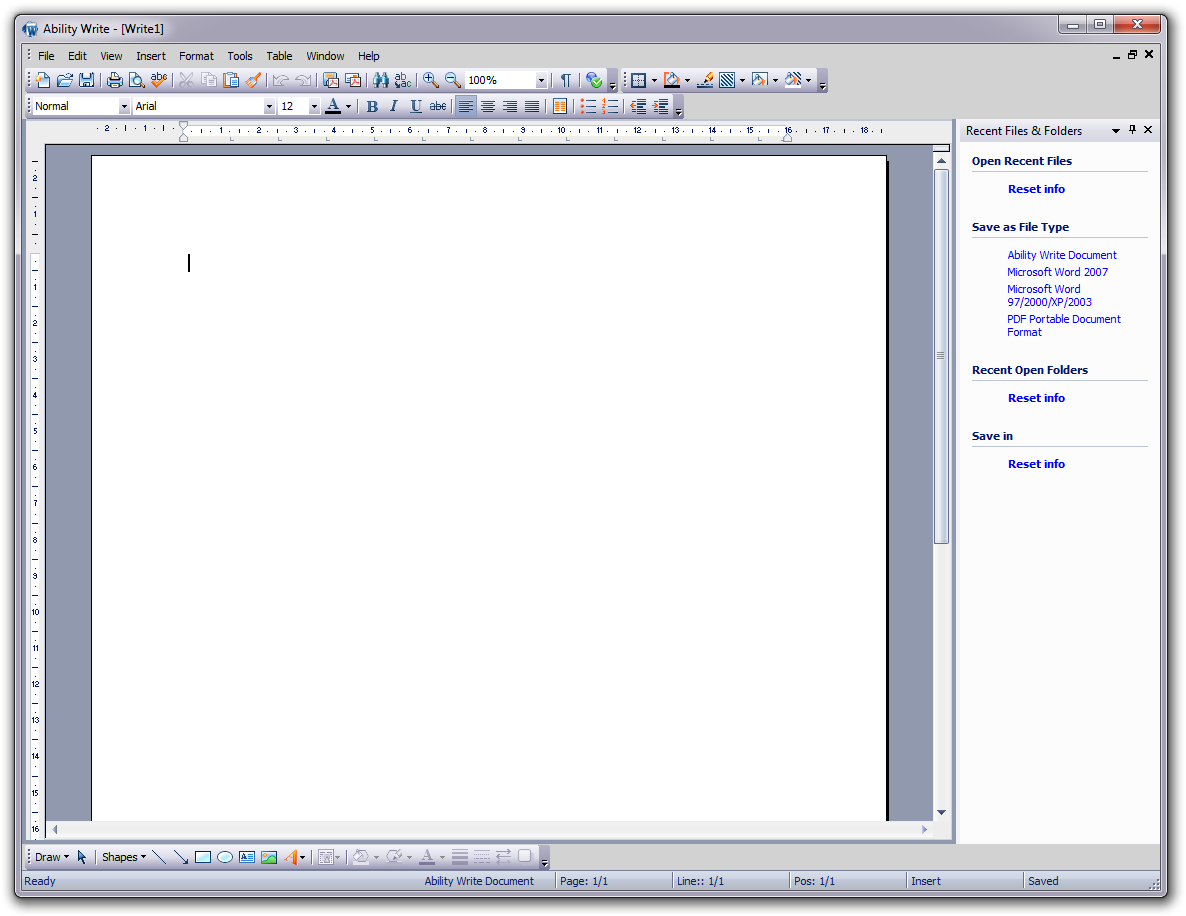Image resolution: width=1186 pixels, height=916 pixels.
Task: Open Find with the binoculars icon
Action: [x=381, y=80]
